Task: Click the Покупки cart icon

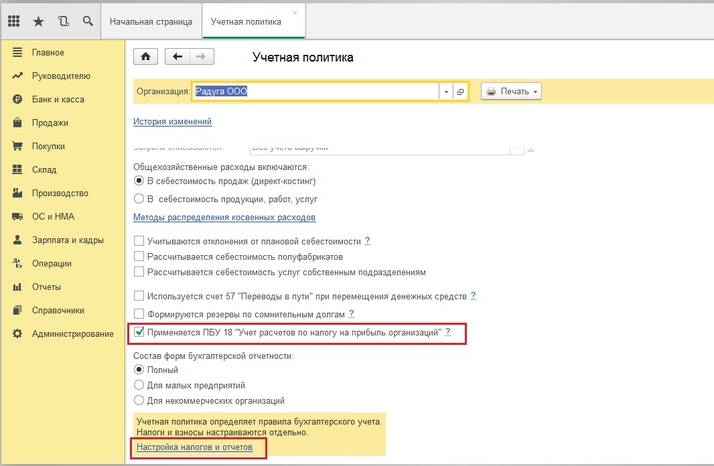Action: pyautogui.click(x=17, y=146)
